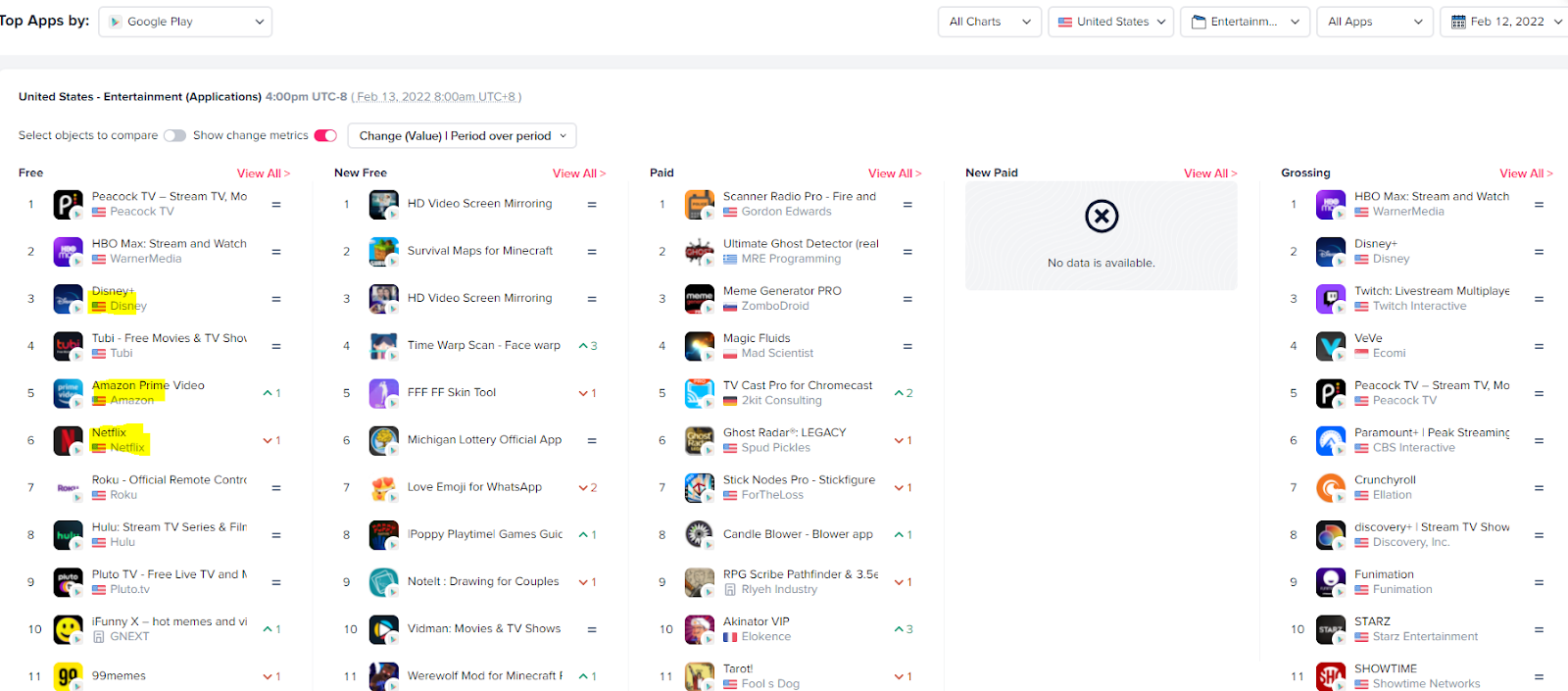The width and height of the screenshot is (1568, 691).
Task: Open the Roku remote app icon
Action: tap(68, 487)
